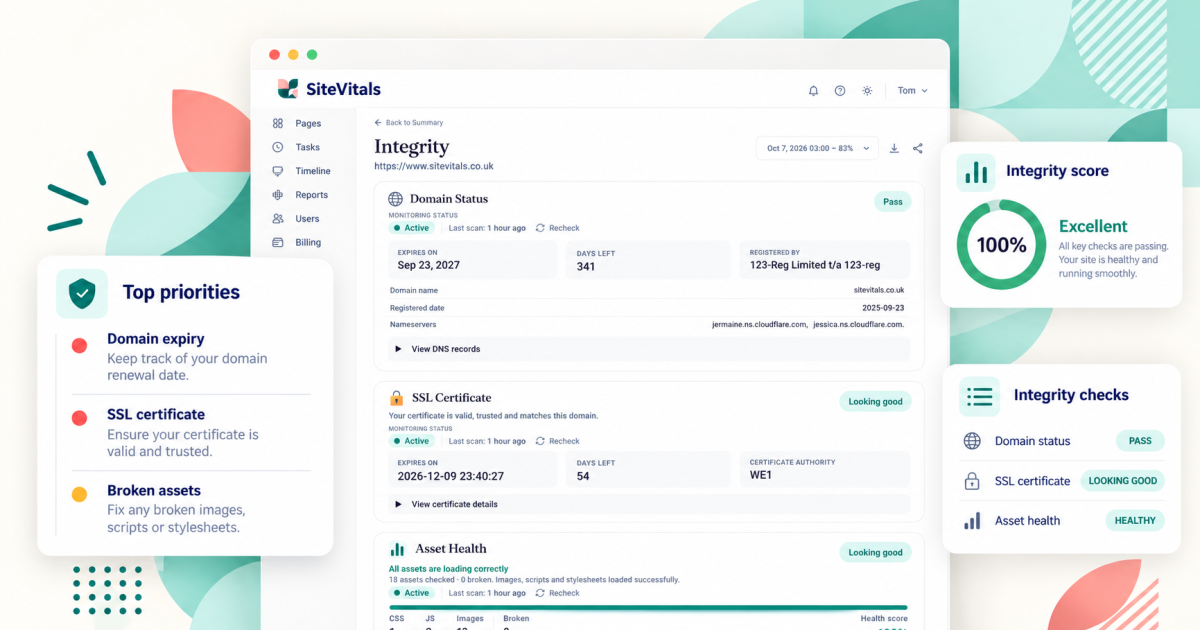Click the download report icon
Screen dimensions: 1200x630
click(894, 148)
